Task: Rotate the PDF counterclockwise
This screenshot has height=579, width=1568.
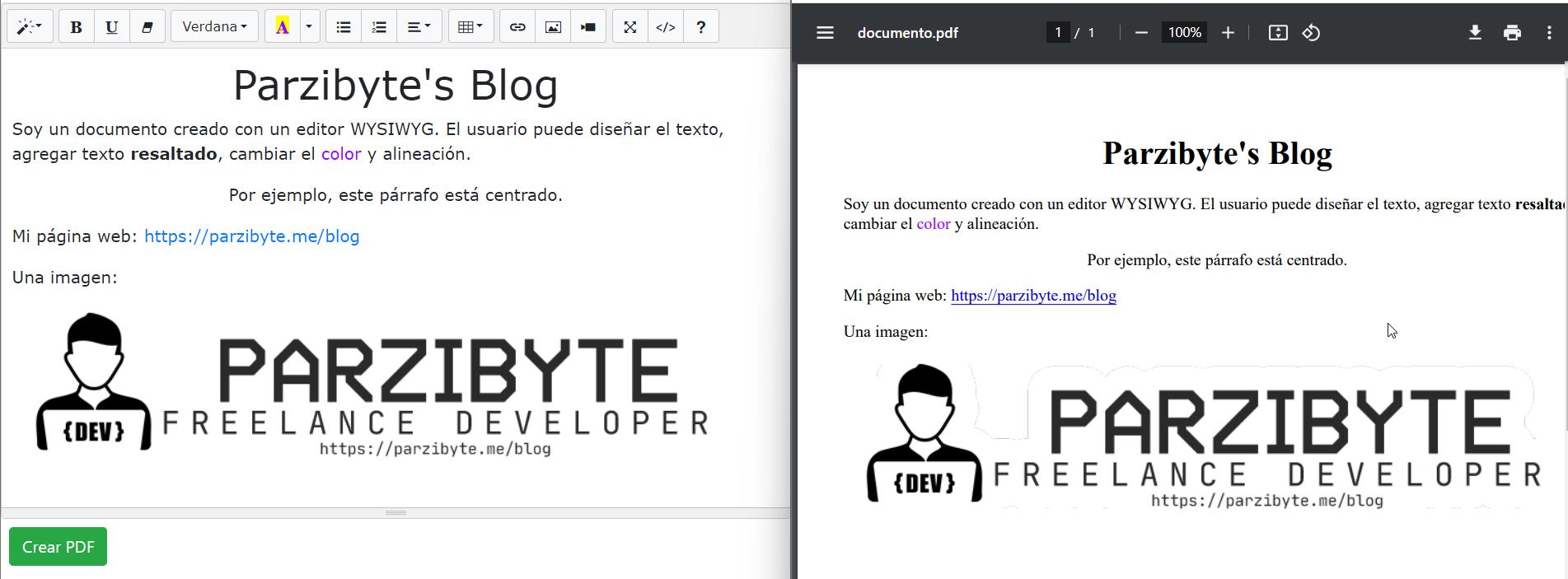Action: (x=1311, y=33)
